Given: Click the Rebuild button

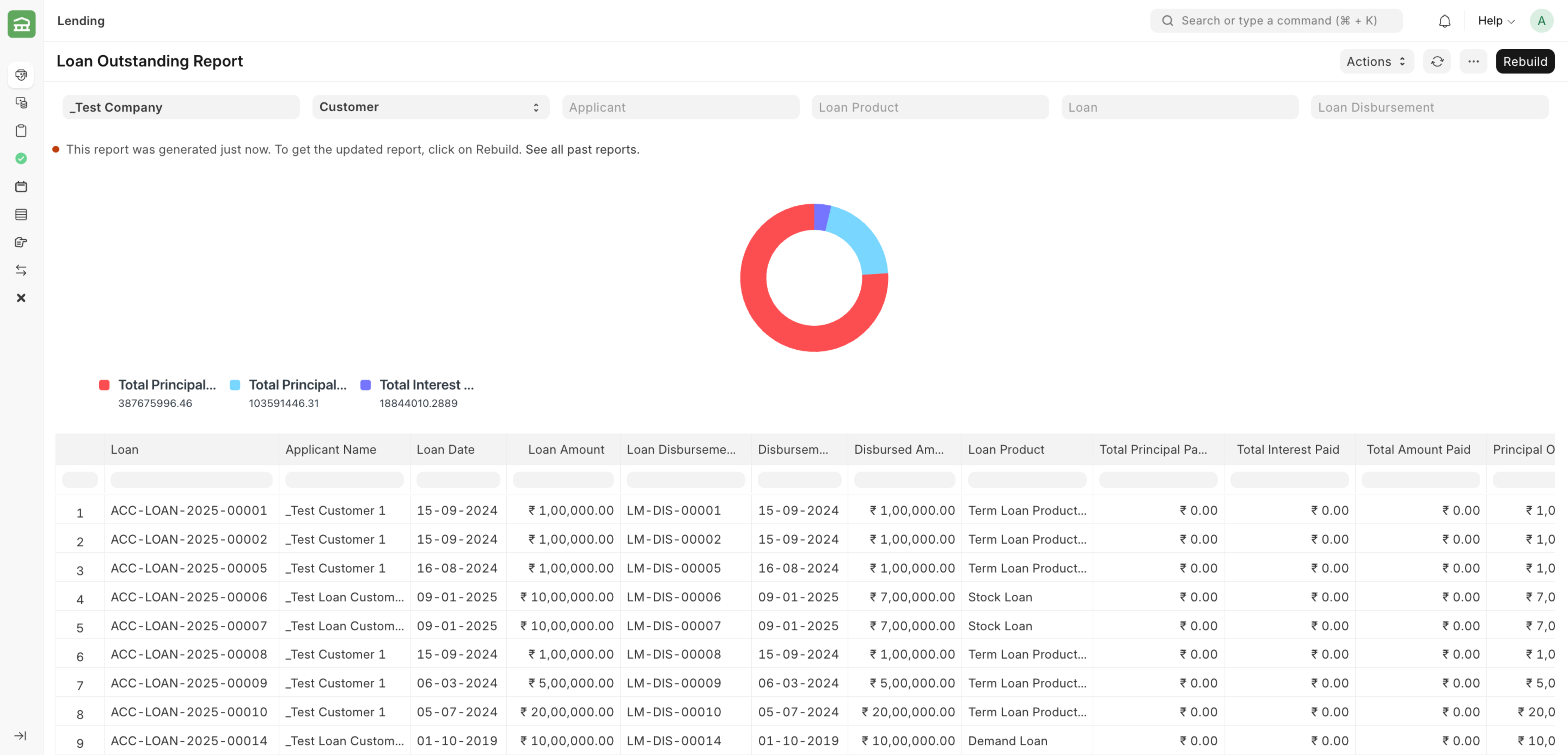Looking at the screenshot, I should 1525,62.
